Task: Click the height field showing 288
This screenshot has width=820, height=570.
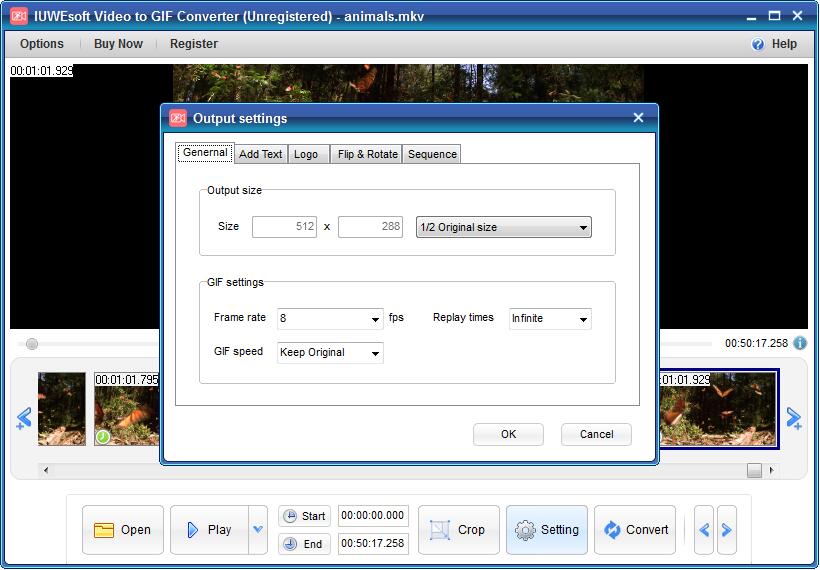Action: click(370, 227)
